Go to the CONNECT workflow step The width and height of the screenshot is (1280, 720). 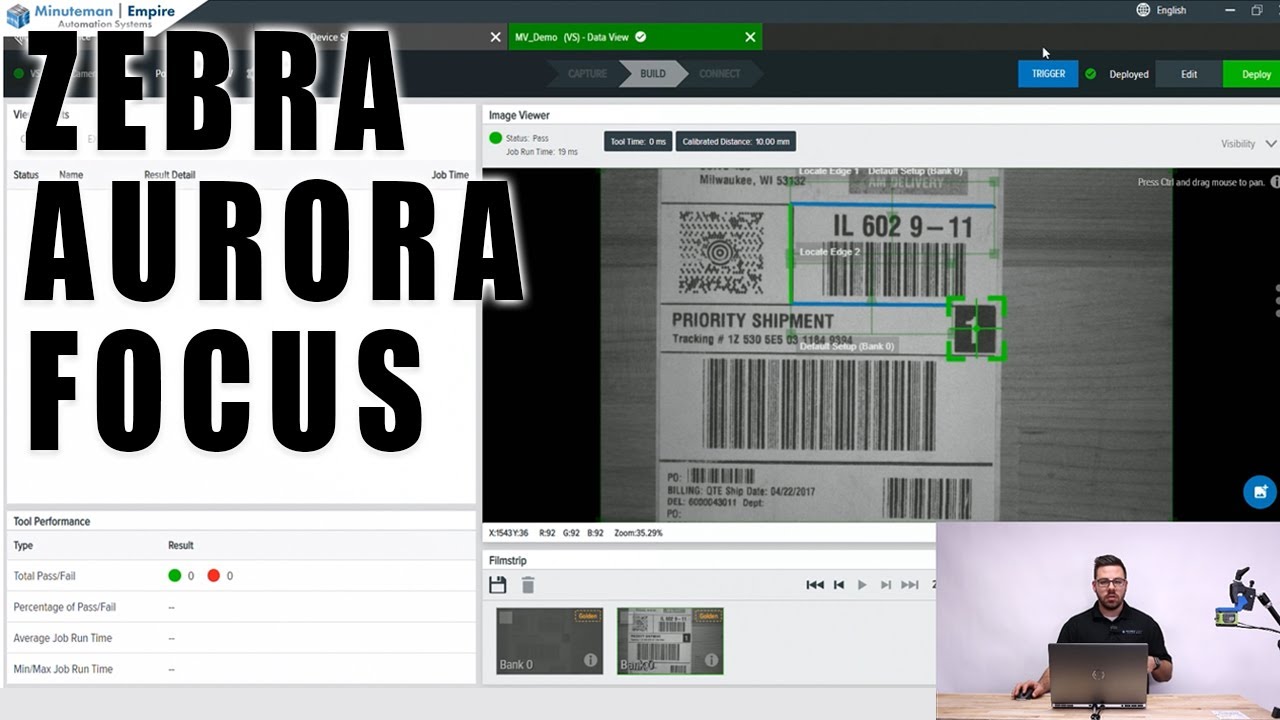click(x=720, y=74)
